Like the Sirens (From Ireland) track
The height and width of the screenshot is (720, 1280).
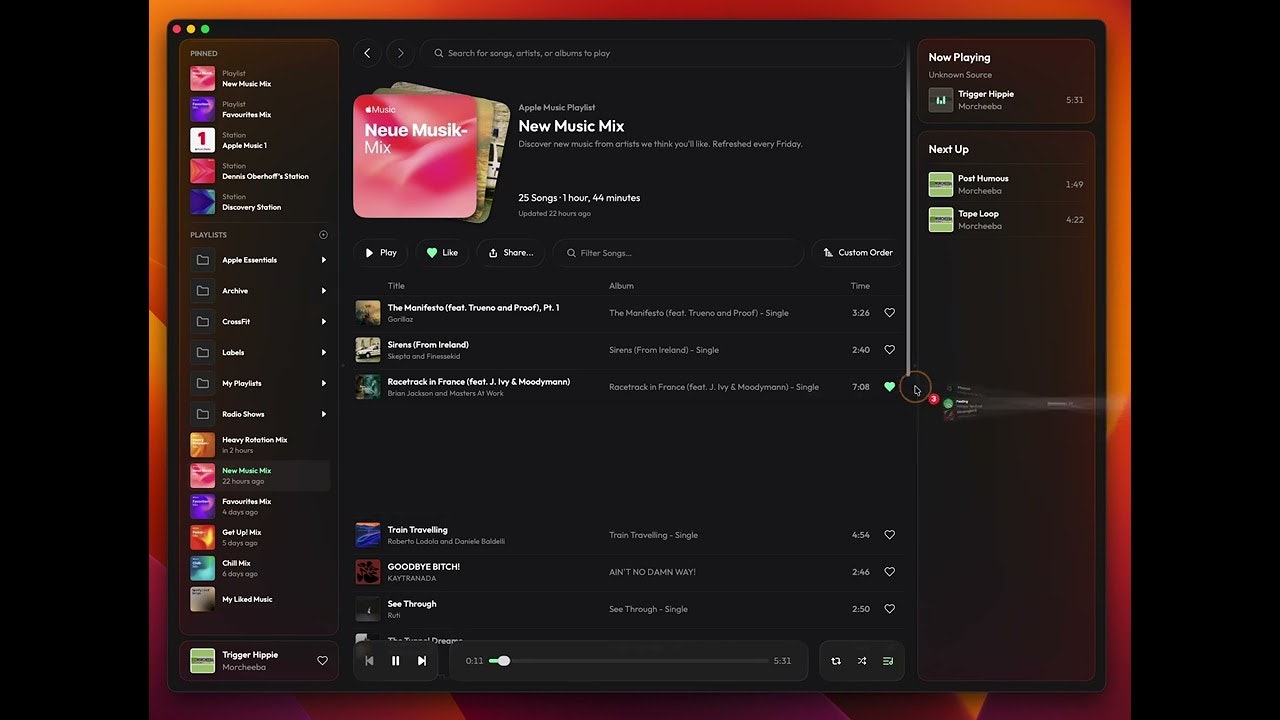coord(889,350)
